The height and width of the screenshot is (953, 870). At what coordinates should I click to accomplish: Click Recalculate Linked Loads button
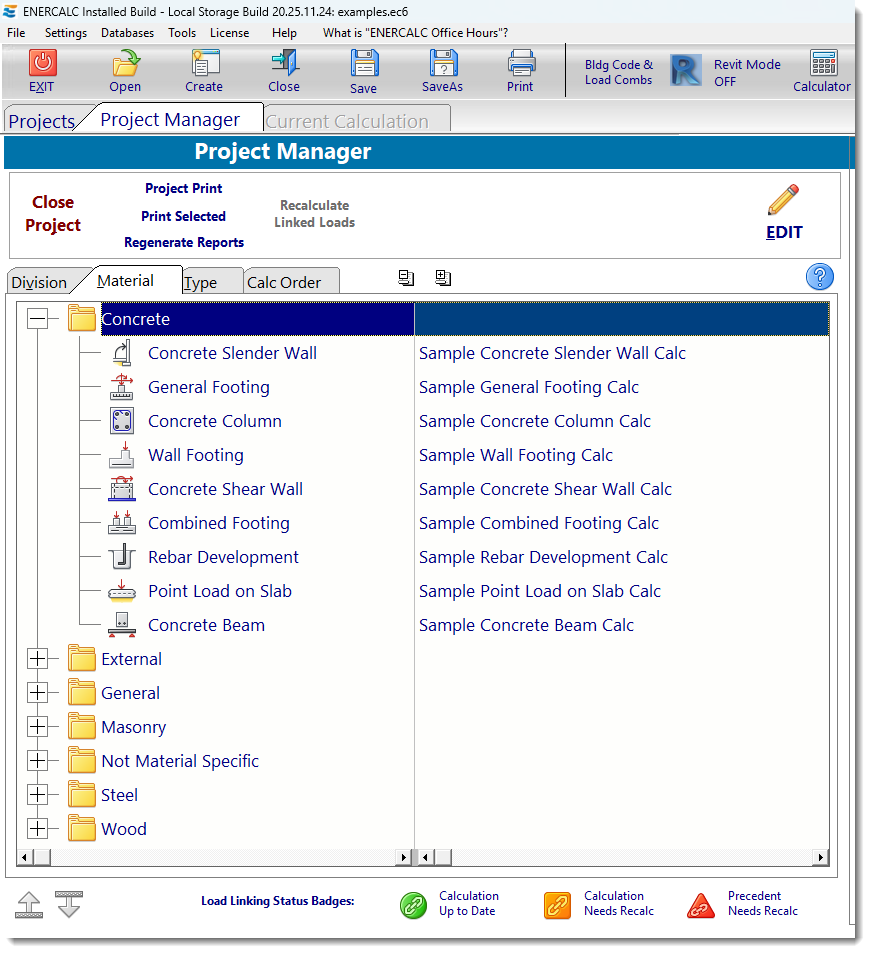[x=315, y=214]
